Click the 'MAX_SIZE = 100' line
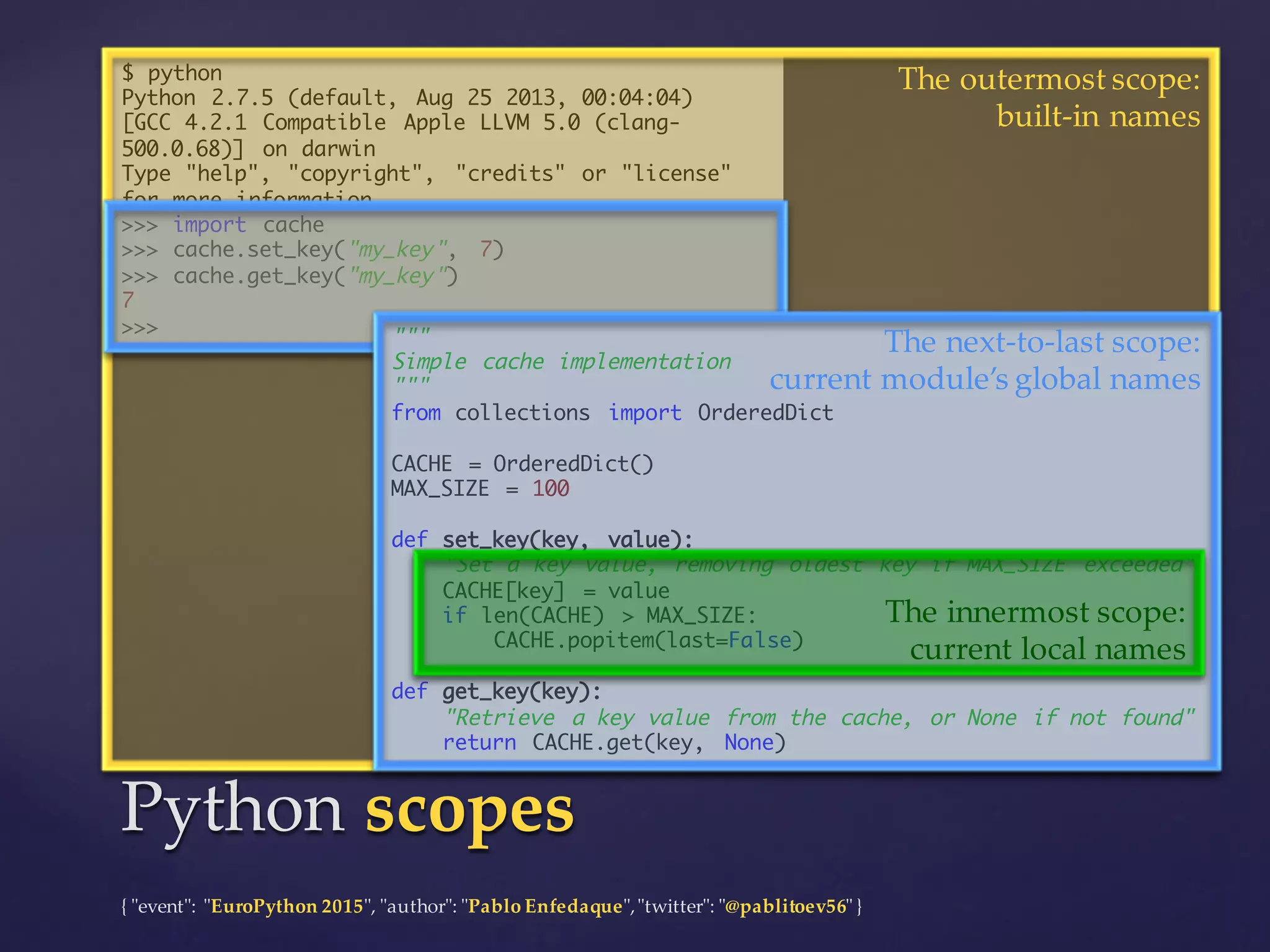Image resolution: width=1270 pixels, height=952 pixels. [x=480, y=488]
